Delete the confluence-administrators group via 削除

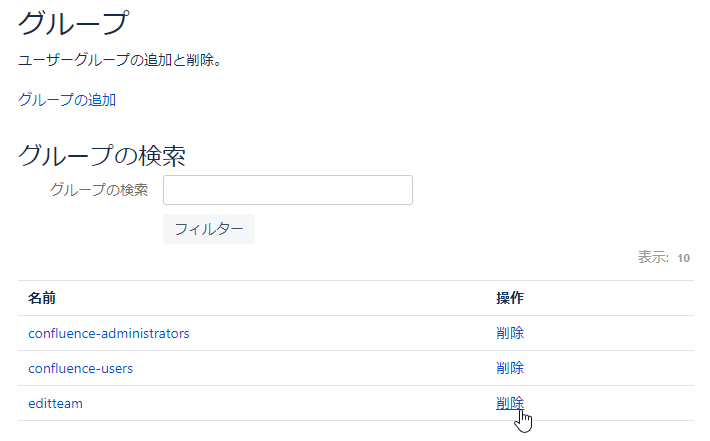(510, 333)
